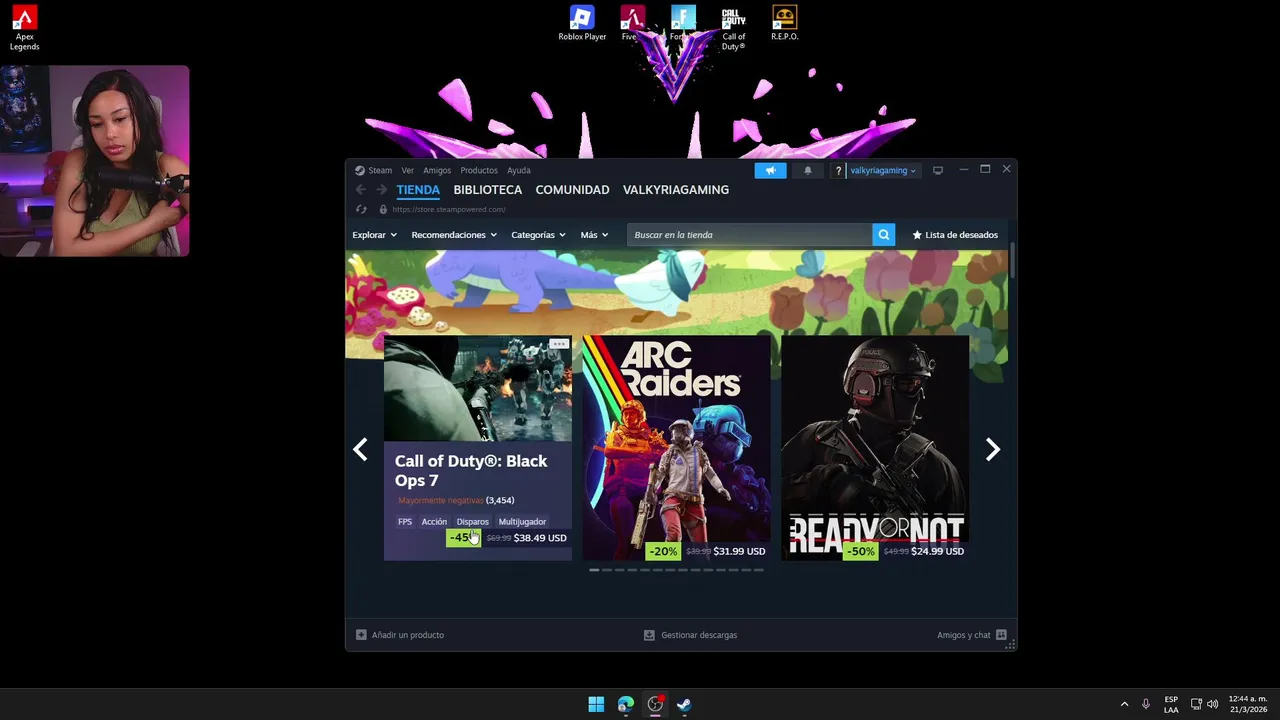Screen dimensions: 1280x720
Task: Open the valkyriagaming account dropdown
Action: pyautogui.click(x=883, y=170)
